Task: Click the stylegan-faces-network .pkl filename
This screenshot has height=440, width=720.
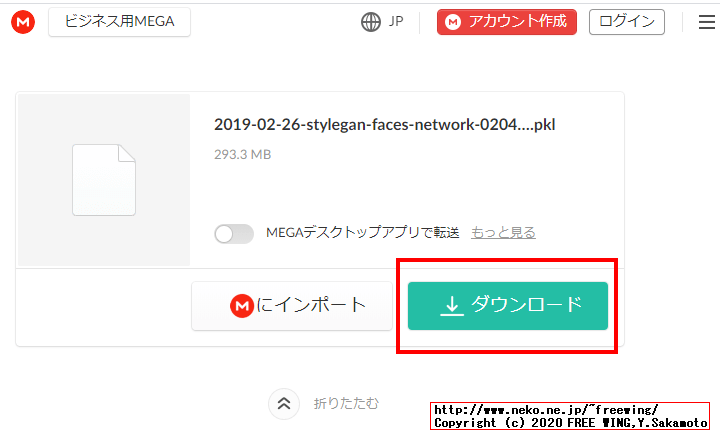Action: [x=384, y=125]
